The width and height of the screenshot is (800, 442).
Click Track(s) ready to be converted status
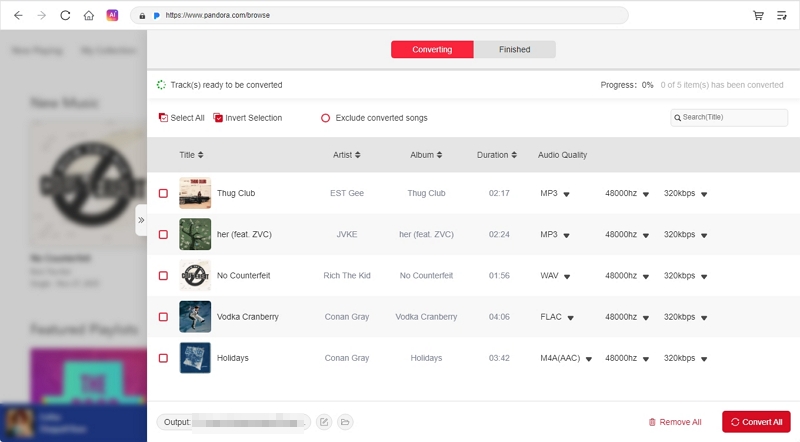pyautogui.click(x=226, y=85)
